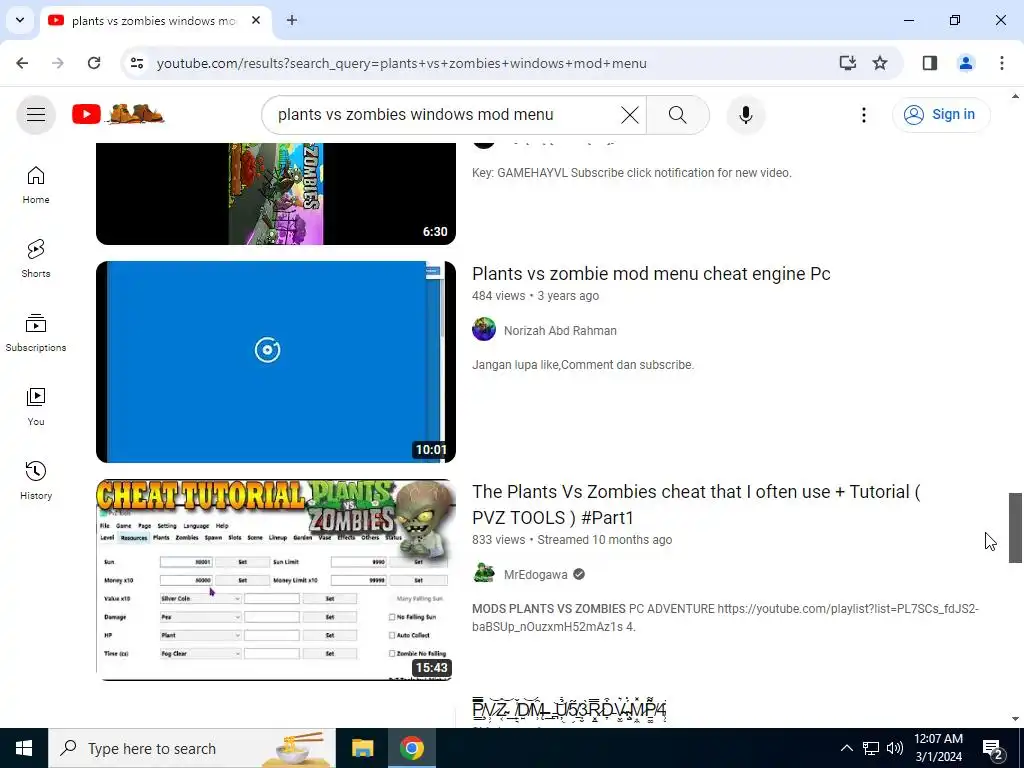Click Chrome icon in taskbar

pos(411,748)
